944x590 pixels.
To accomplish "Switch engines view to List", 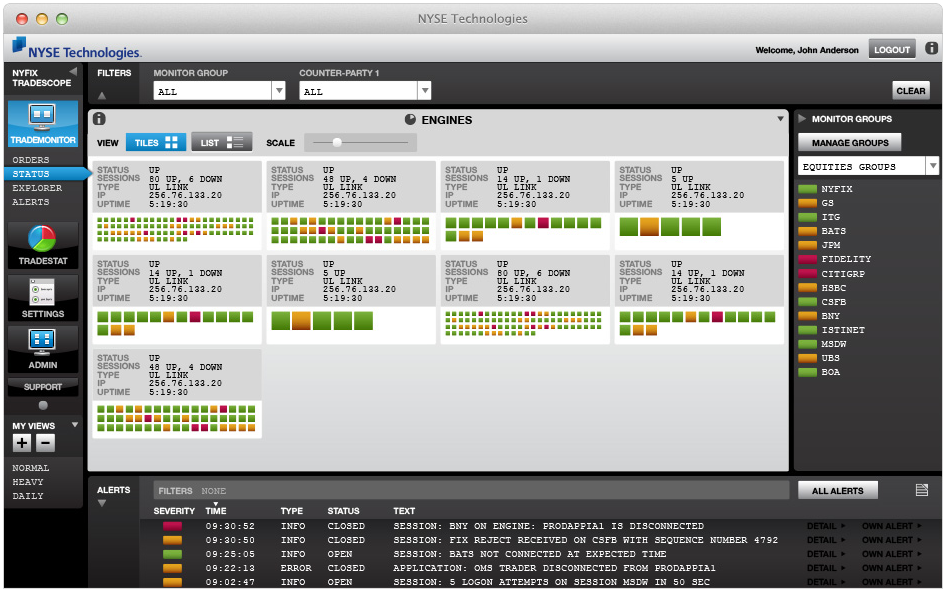I will 222,143.
